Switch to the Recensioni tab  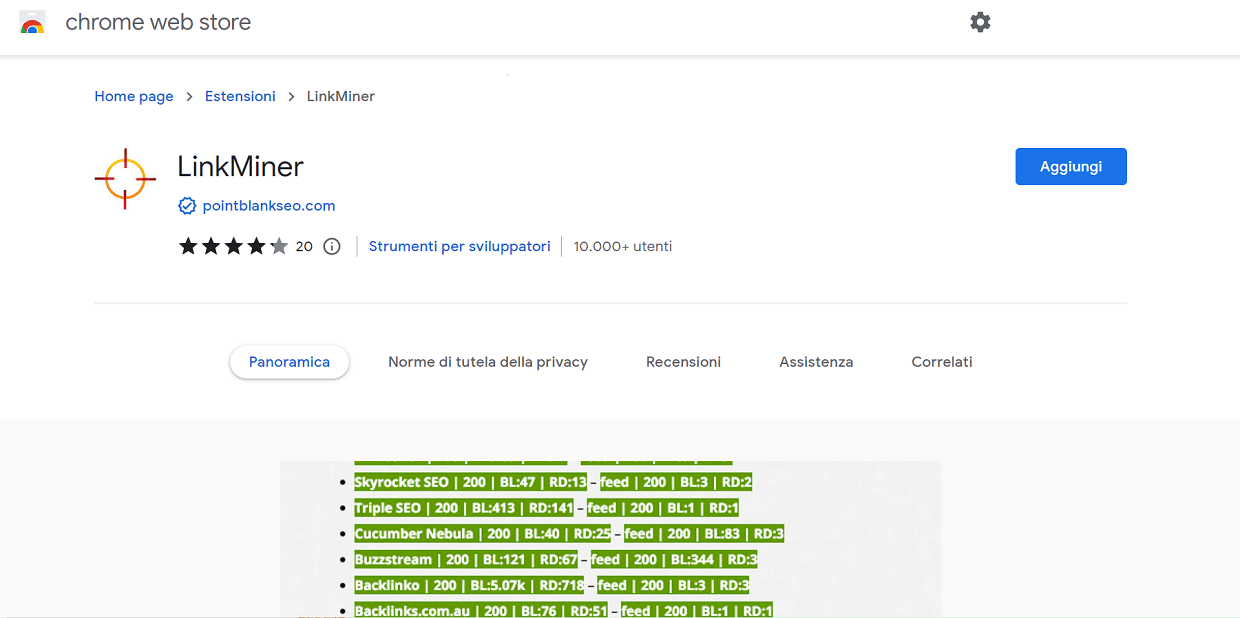[x=683, y=362]
